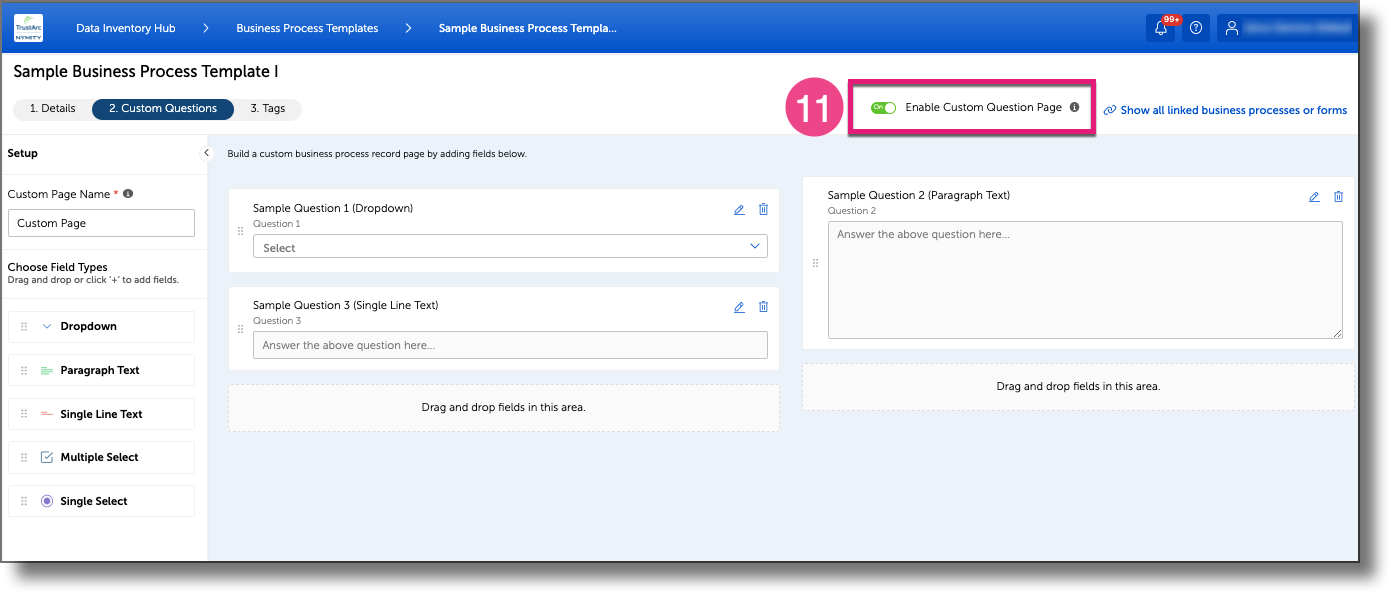Delete Sample Question 1 using the trash icon

(x=763, y=209)
